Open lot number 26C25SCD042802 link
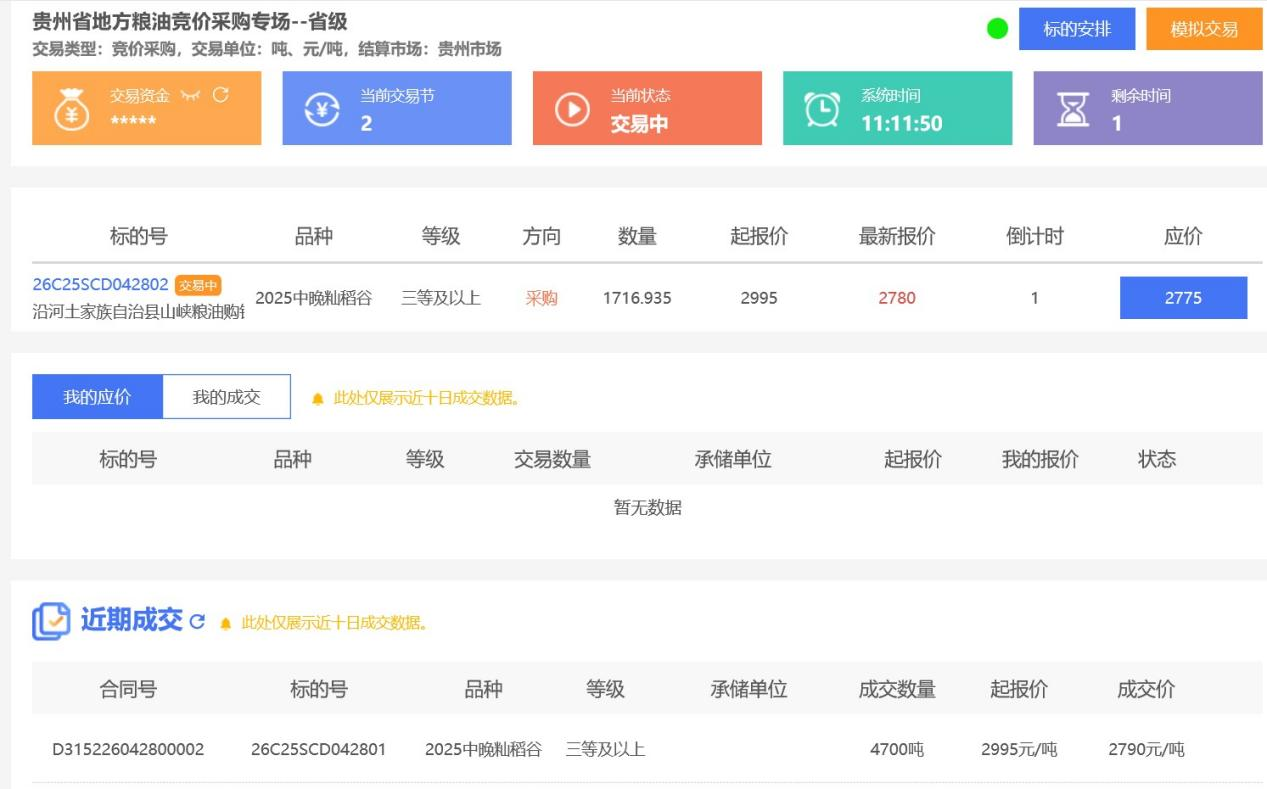 pyautogui.click(x=100, y=285)
